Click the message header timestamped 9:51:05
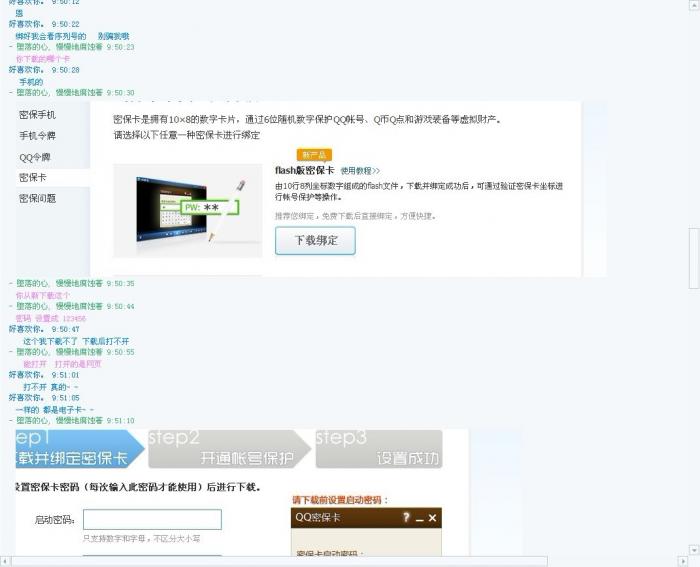Screen dimensions: 700x567 coord(44,398)
